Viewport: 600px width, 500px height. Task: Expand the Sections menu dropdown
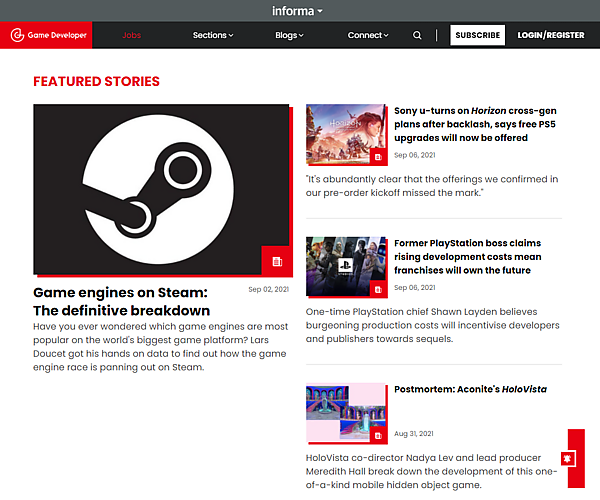(x=213, y=35)
